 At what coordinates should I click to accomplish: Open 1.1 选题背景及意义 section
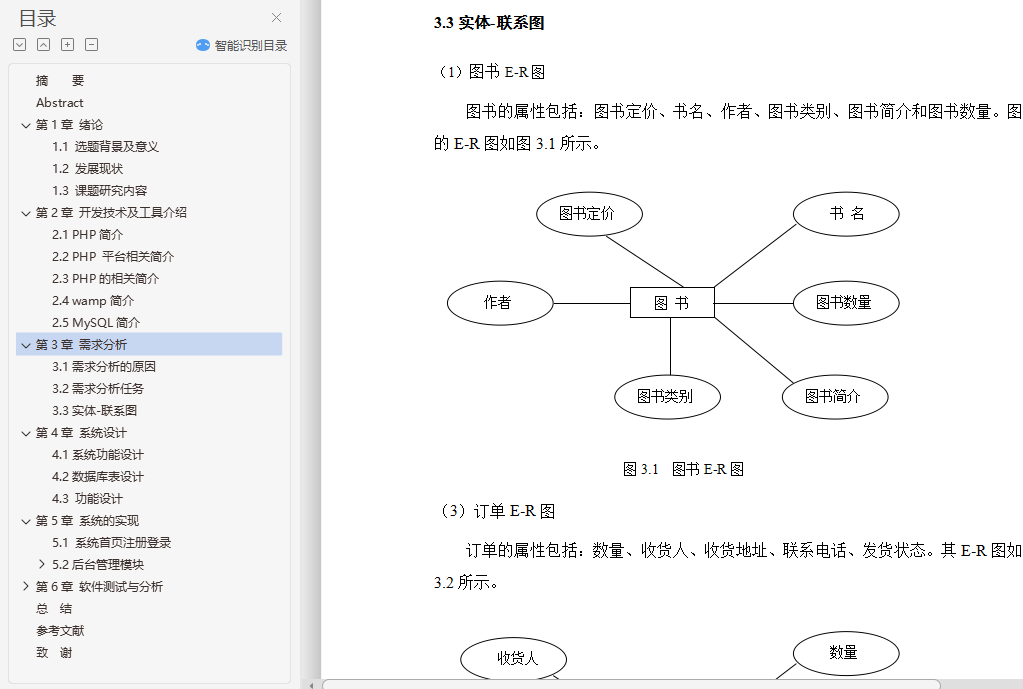click(106, 147)
